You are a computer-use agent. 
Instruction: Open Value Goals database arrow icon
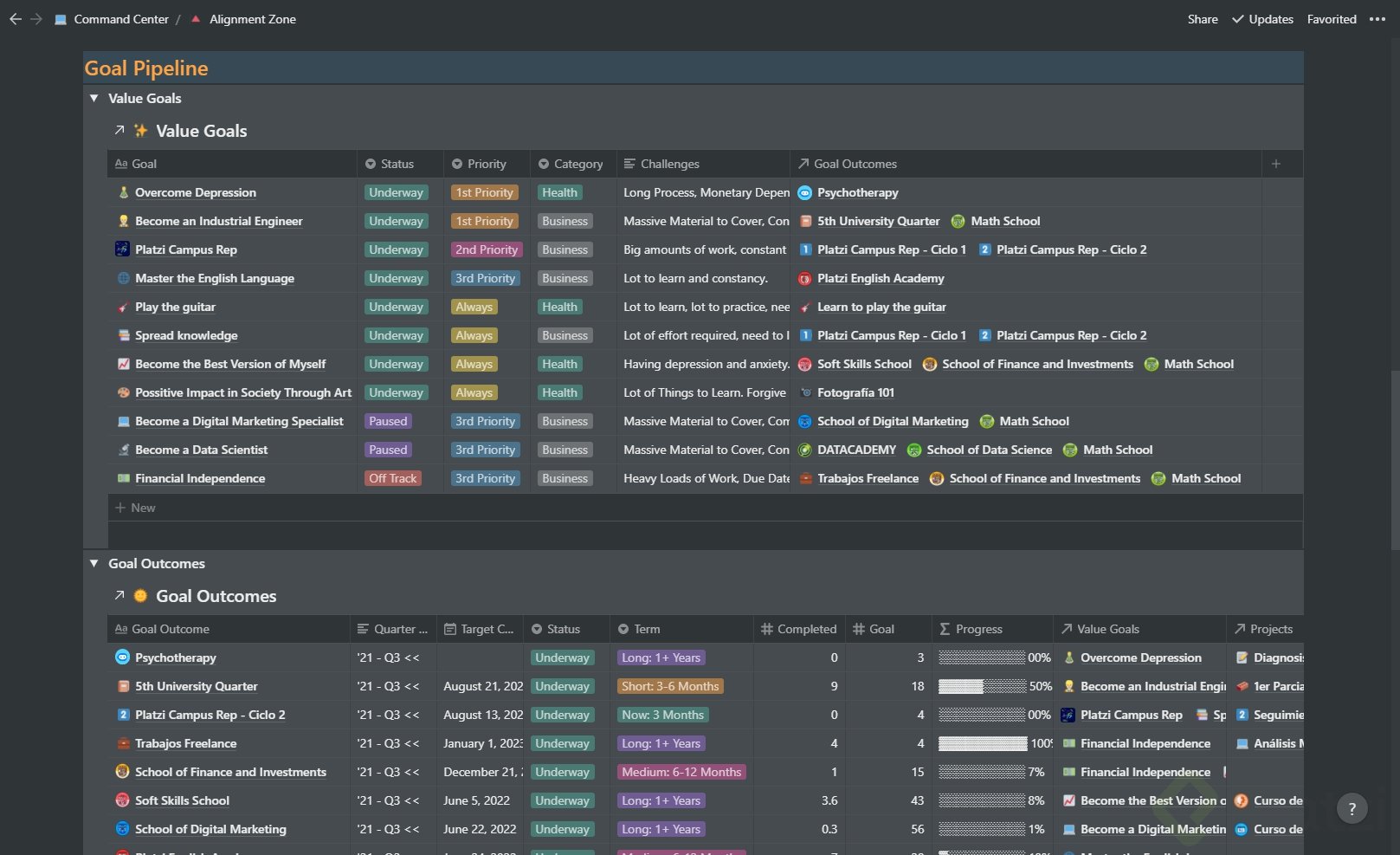point(119,131)
